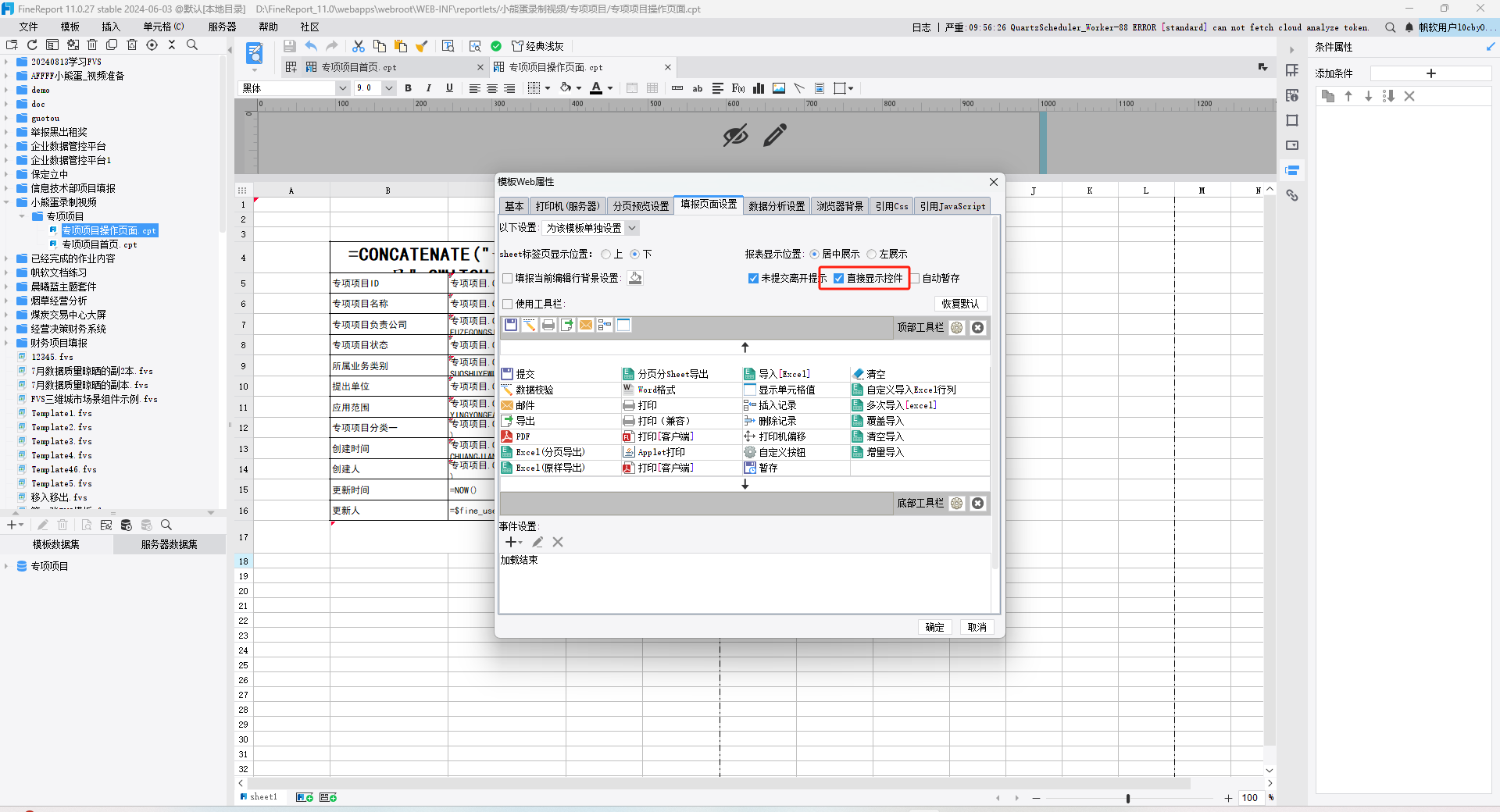Viewport: 1500px width, 812px height.
Task: Open the cell element panel in the right sidebar
Action: pos(1292,70)
